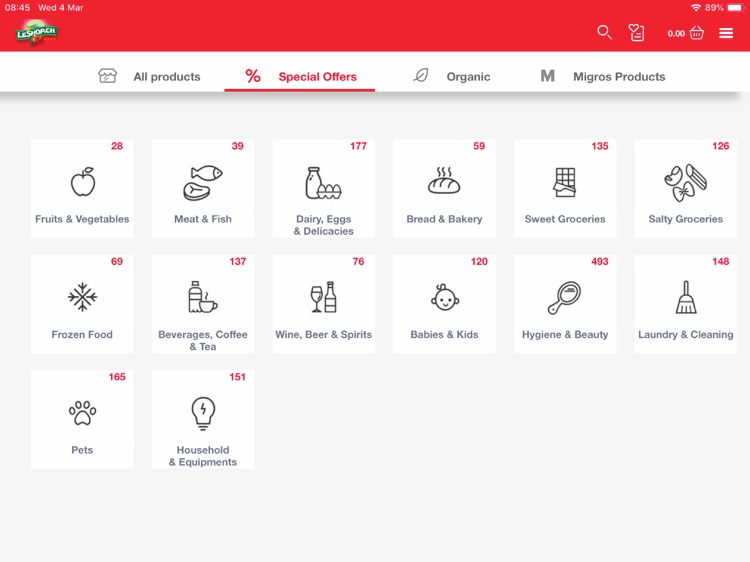Click the 177 offers count badge

[358, 146]
